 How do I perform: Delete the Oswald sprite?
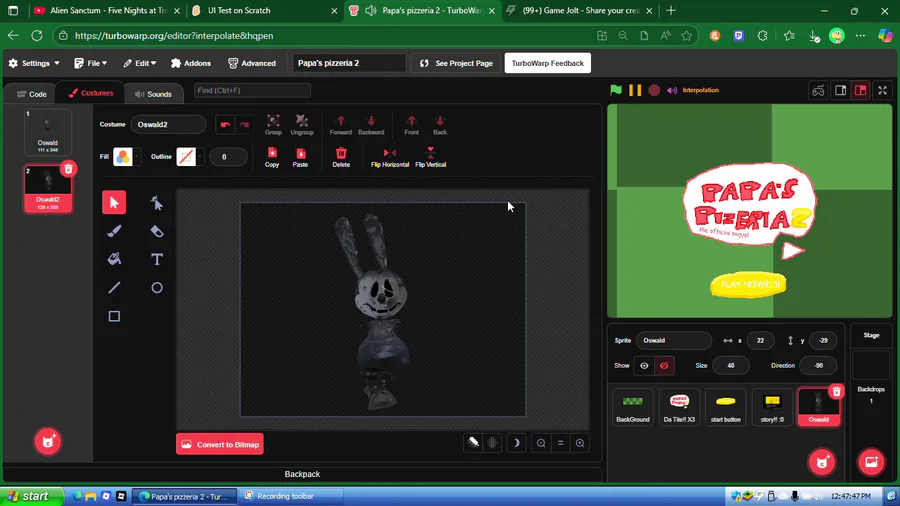[836, 392]
